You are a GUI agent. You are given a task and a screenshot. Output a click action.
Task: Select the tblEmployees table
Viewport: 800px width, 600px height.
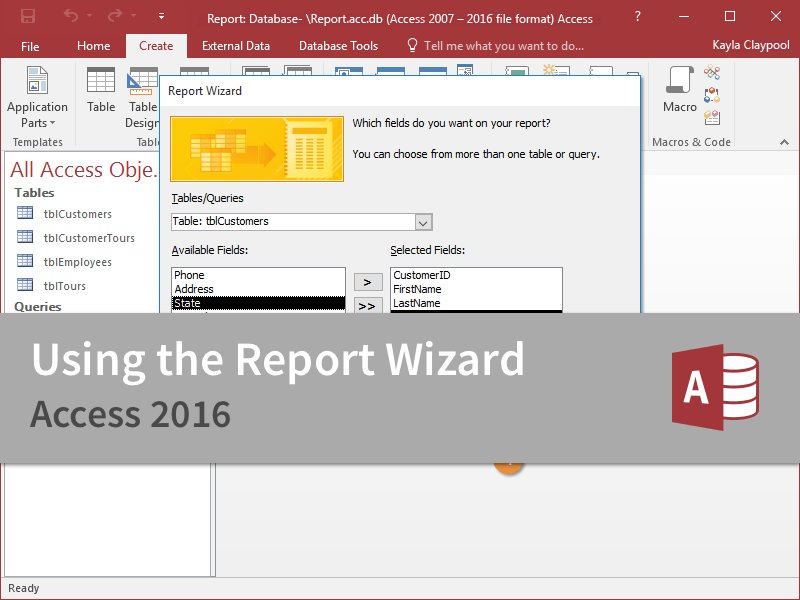click(x=78, y=262)
